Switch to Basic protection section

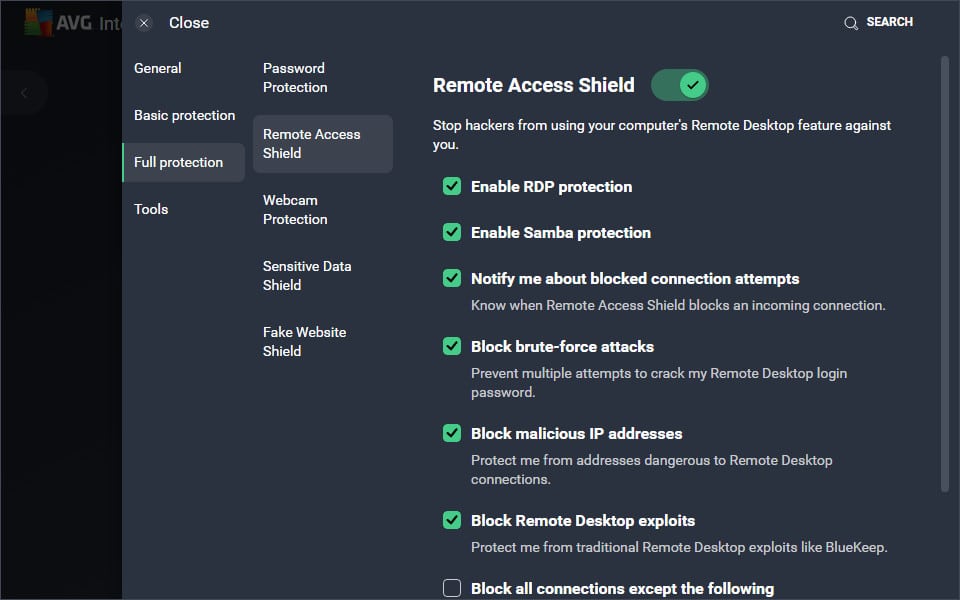point(184,115)
